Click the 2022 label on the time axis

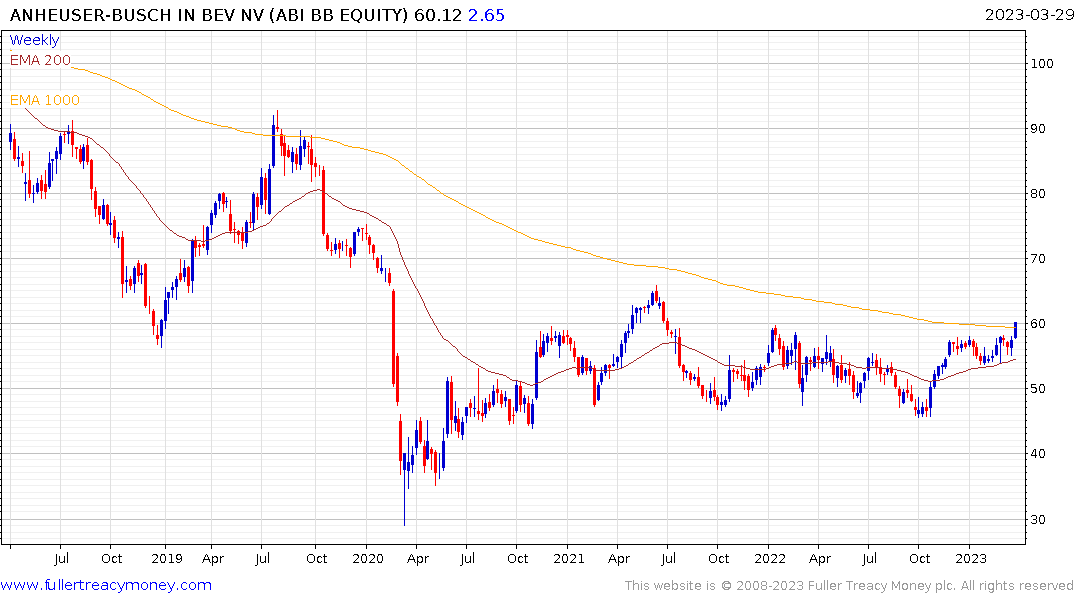(x=769, y=558)
